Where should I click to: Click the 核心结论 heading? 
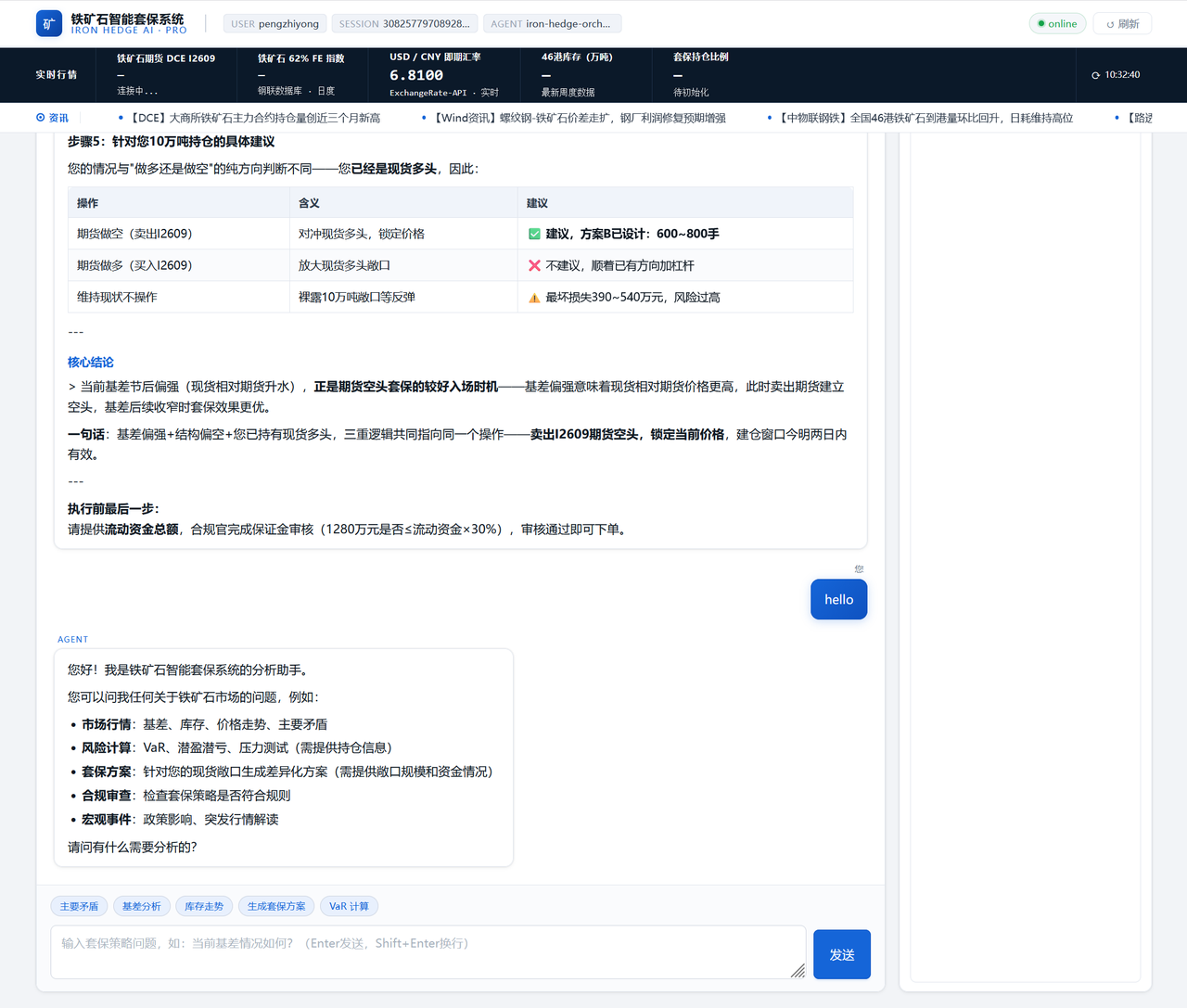(x=91, y=363)
